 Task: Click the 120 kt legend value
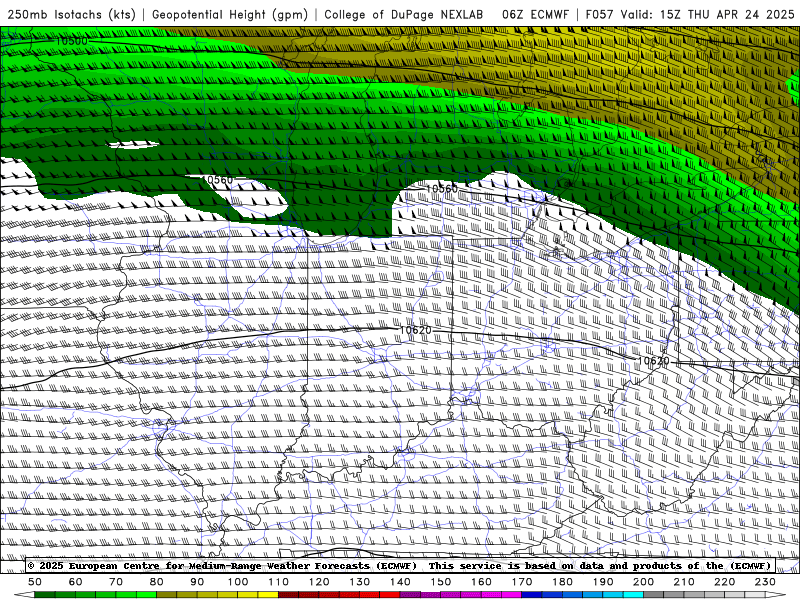coord(319,582)
